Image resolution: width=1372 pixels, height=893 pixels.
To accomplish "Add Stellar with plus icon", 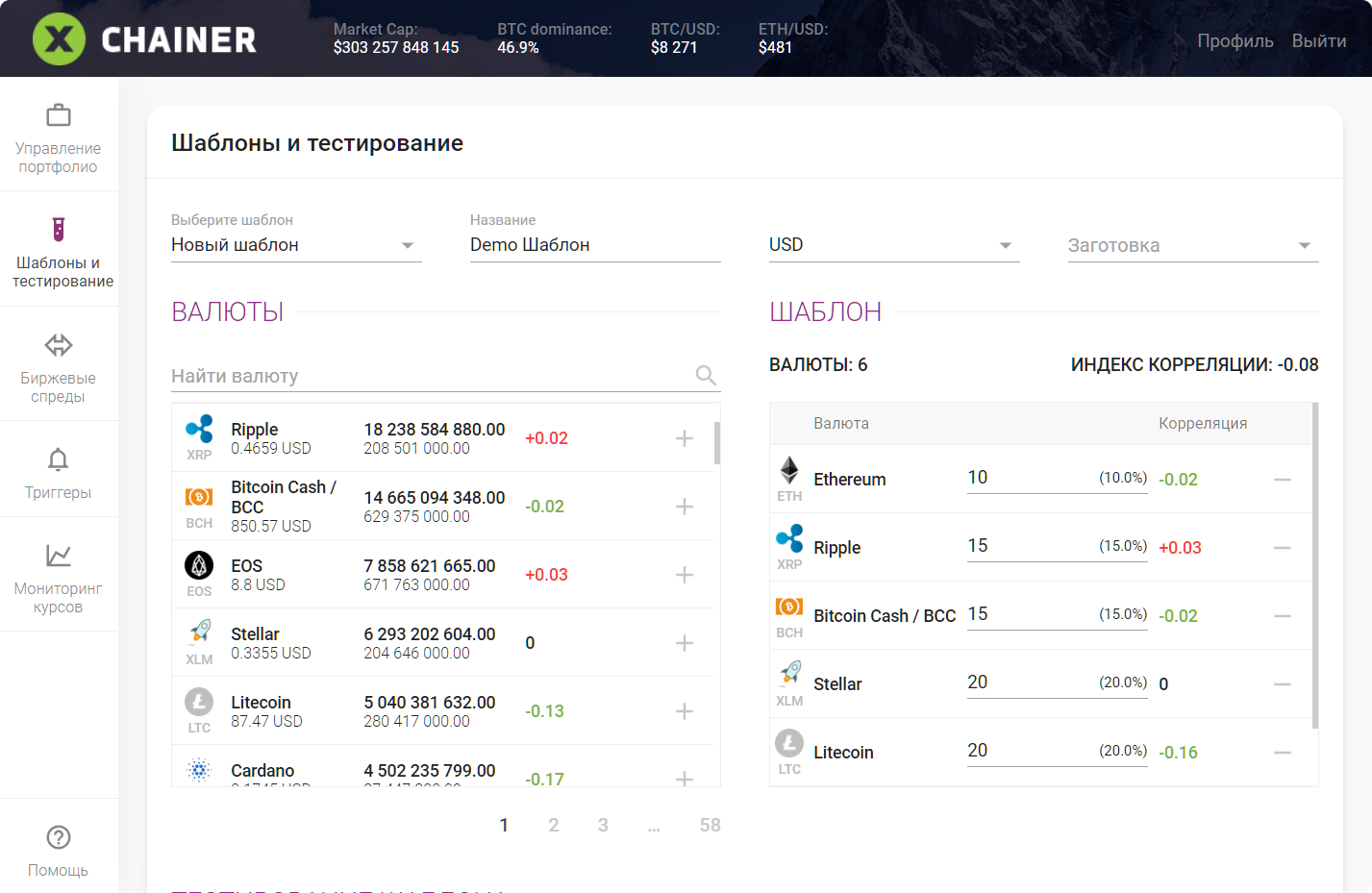I will (685, 643).
